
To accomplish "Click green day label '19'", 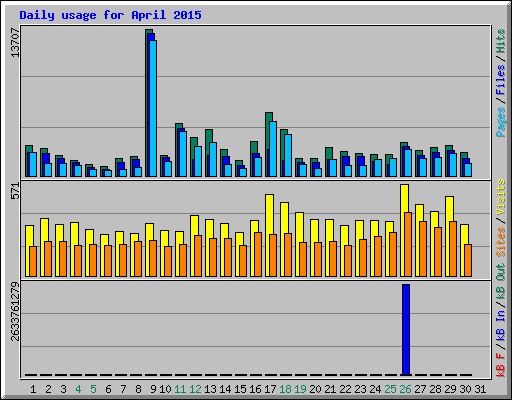I will tap(300, 389).
